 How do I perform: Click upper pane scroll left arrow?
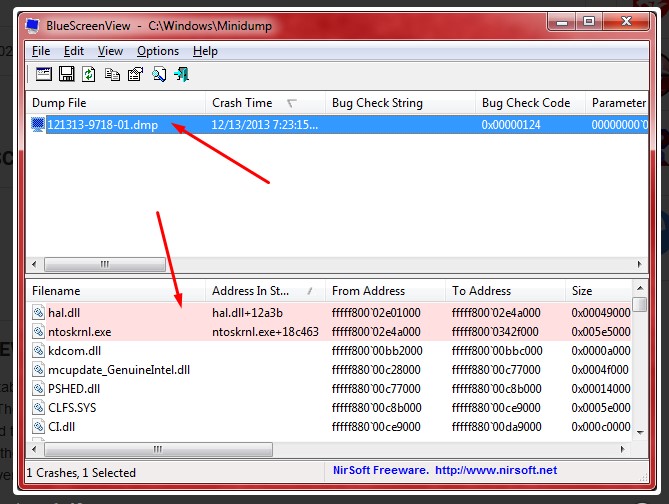[34, 264]
